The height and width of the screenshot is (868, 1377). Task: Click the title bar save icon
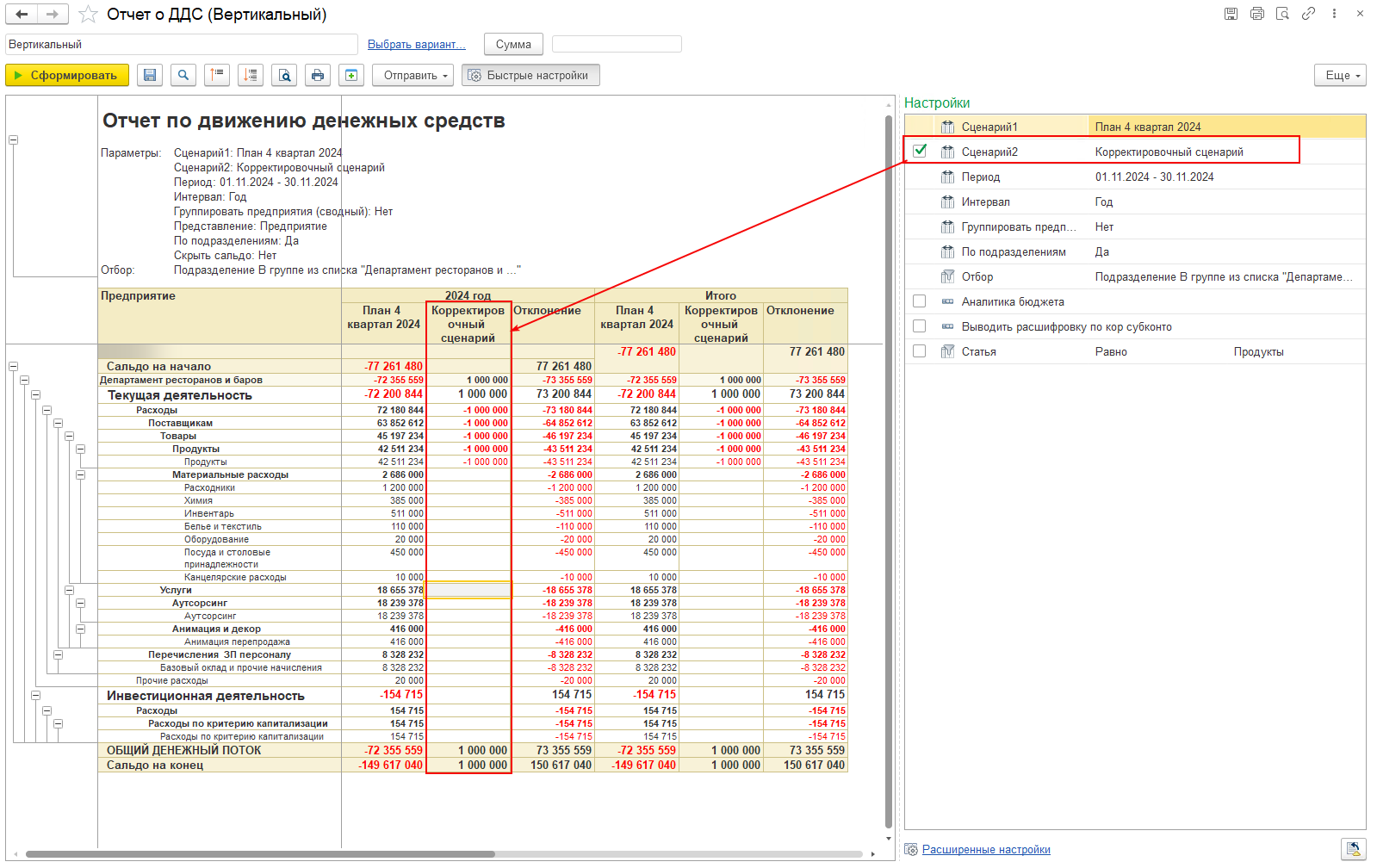(x=1231, y=14)
